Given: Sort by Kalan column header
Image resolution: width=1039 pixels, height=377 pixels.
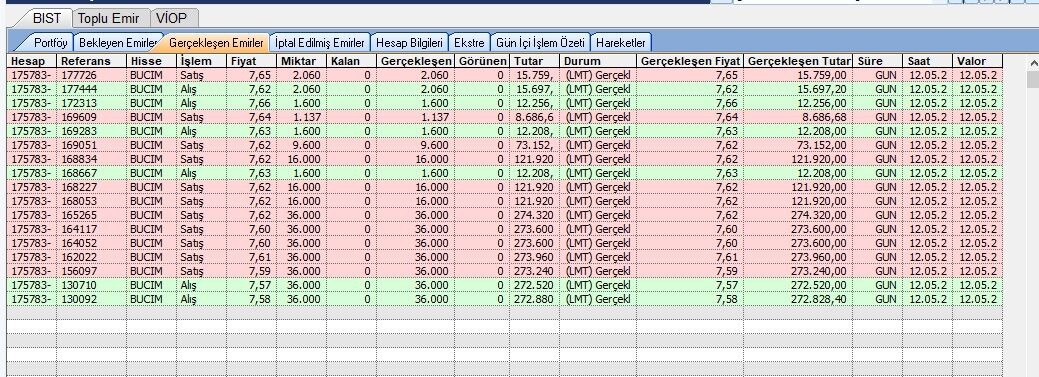Looking at the screenshot, I should click(x=351, y=61).
